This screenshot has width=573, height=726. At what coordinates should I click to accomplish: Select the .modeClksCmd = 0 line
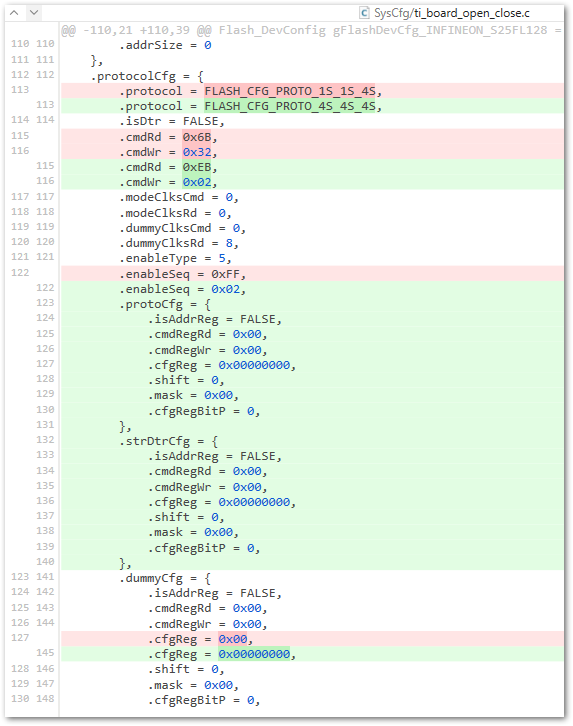click(x=179, y=197)
